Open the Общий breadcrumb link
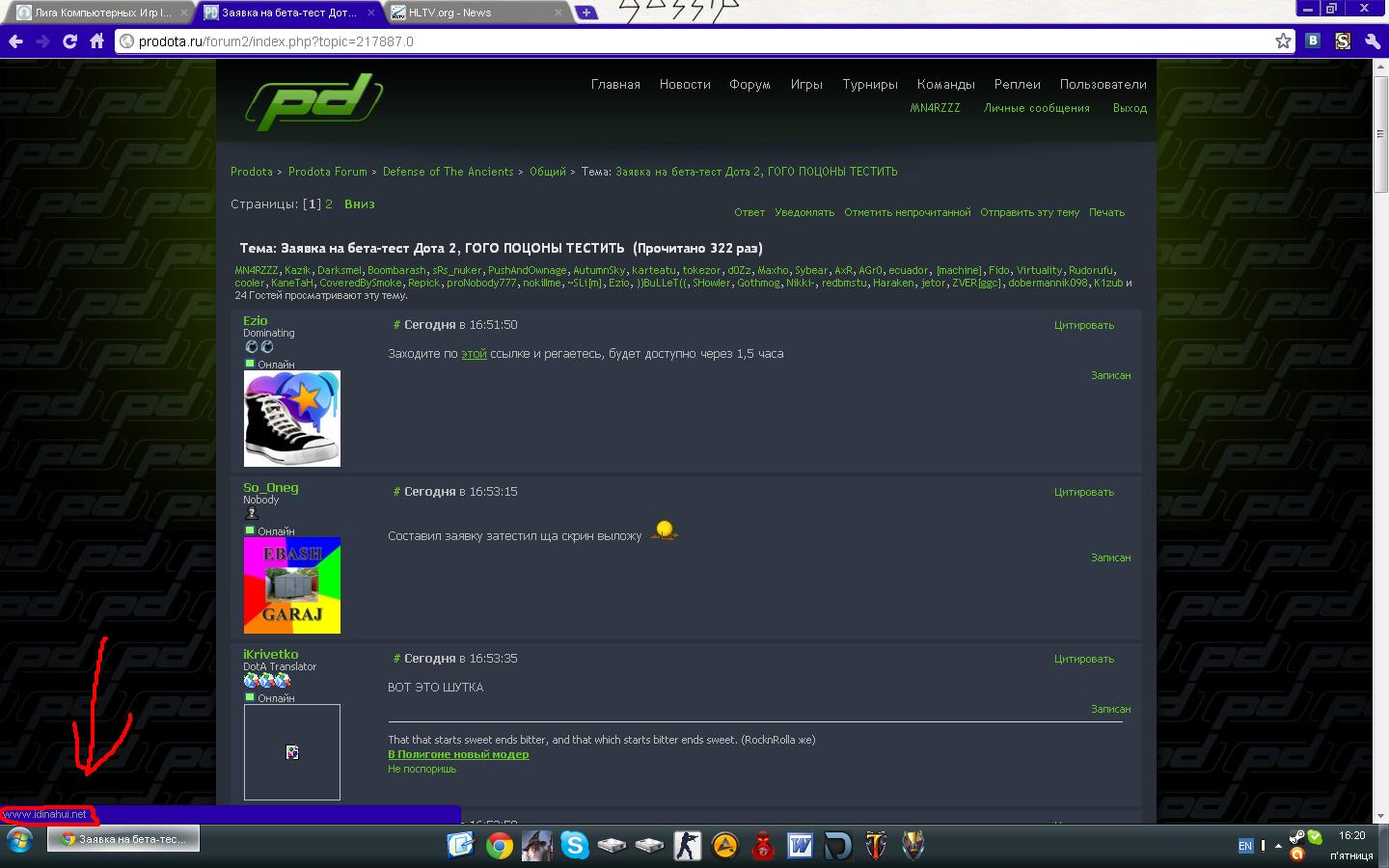 pos(548,172)
